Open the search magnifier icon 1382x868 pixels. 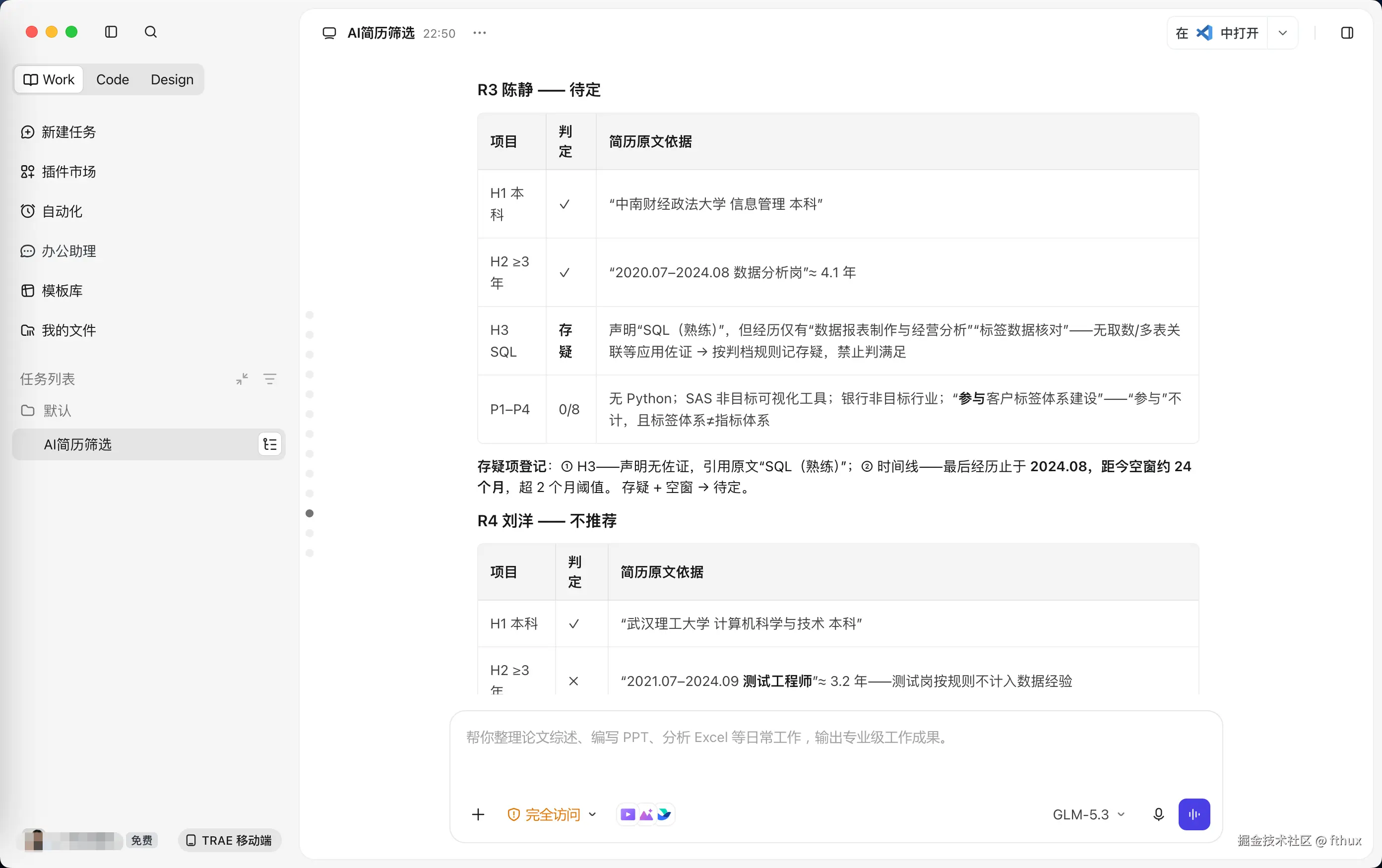click(150, 32)
